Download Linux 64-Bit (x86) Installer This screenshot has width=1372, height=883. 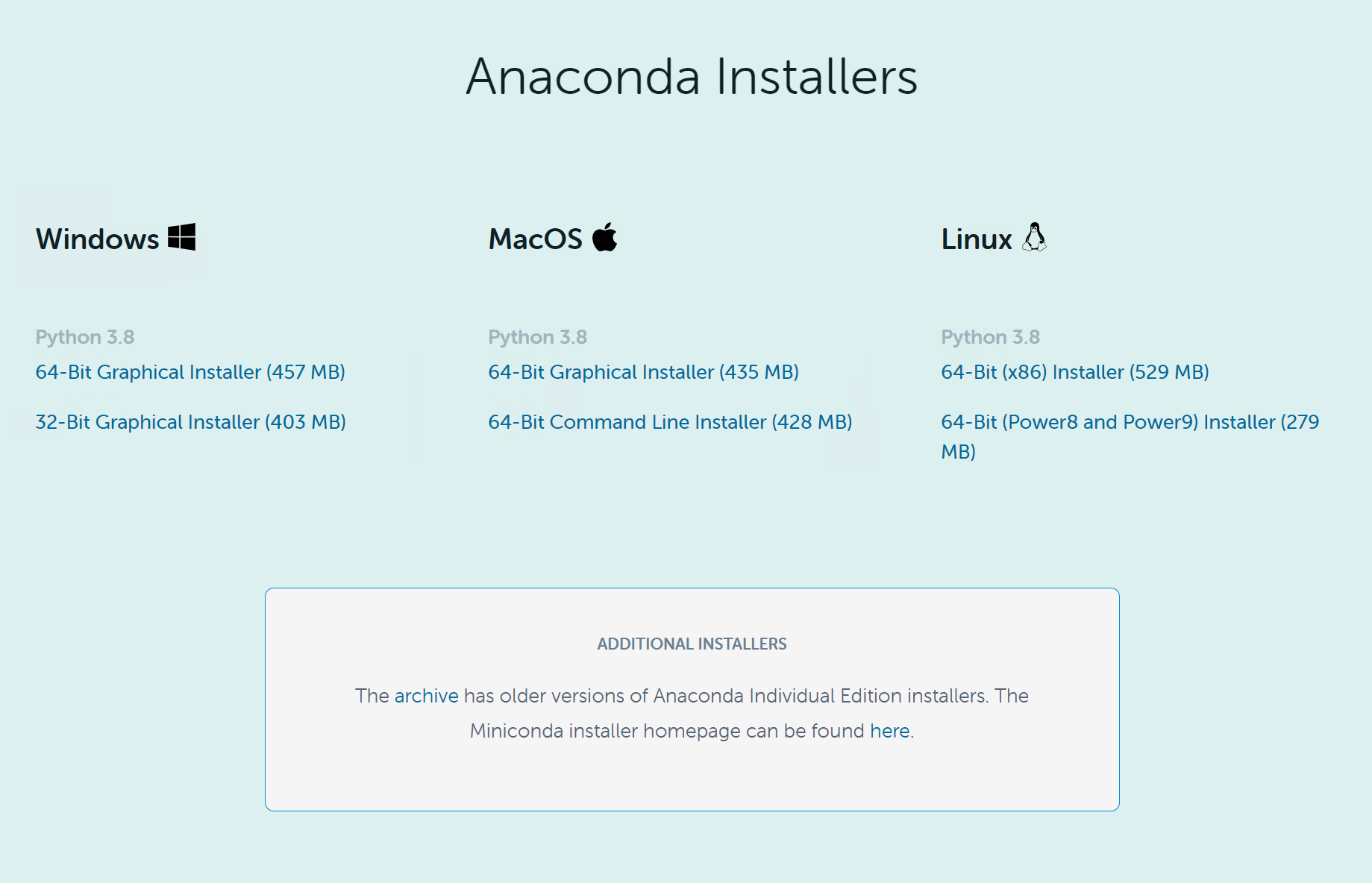click(1074, 372)
